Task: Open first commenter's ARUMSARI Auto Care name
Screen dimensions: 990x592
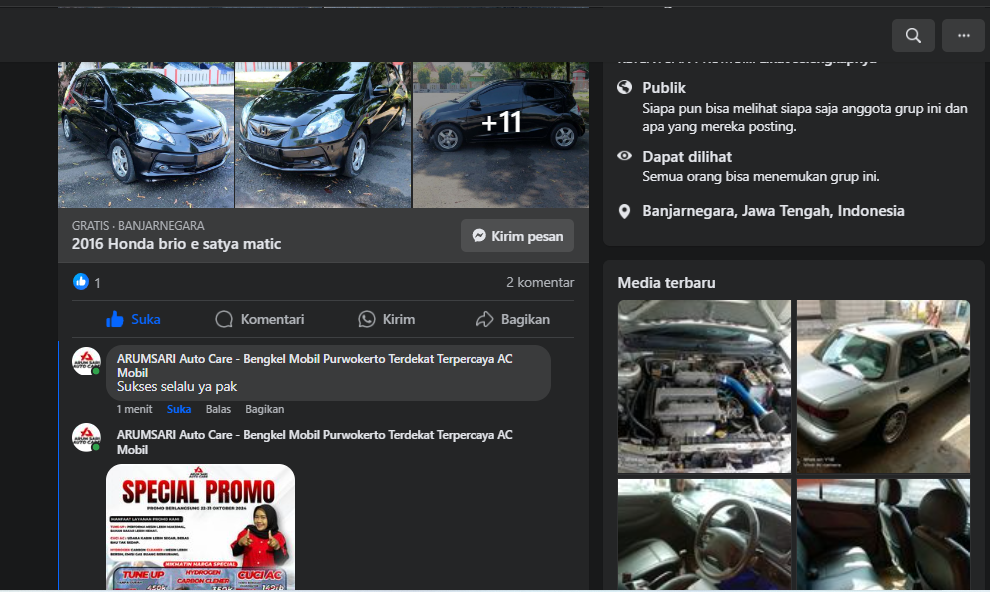Action: (314, 365)
